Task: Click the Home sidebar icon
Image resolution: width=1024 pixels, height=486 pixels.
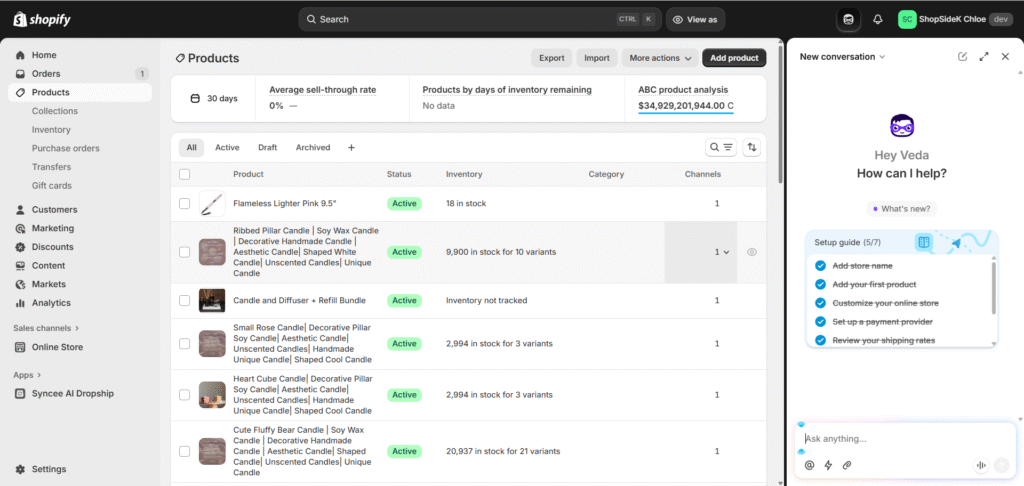Action: click(20, 56)
